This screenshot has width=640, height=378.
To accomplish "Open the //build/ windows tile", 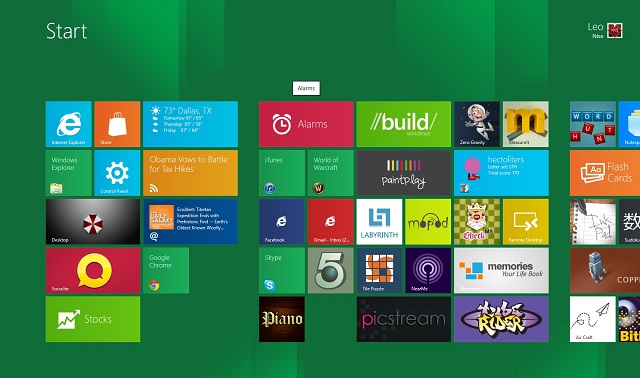I will 404,124.
